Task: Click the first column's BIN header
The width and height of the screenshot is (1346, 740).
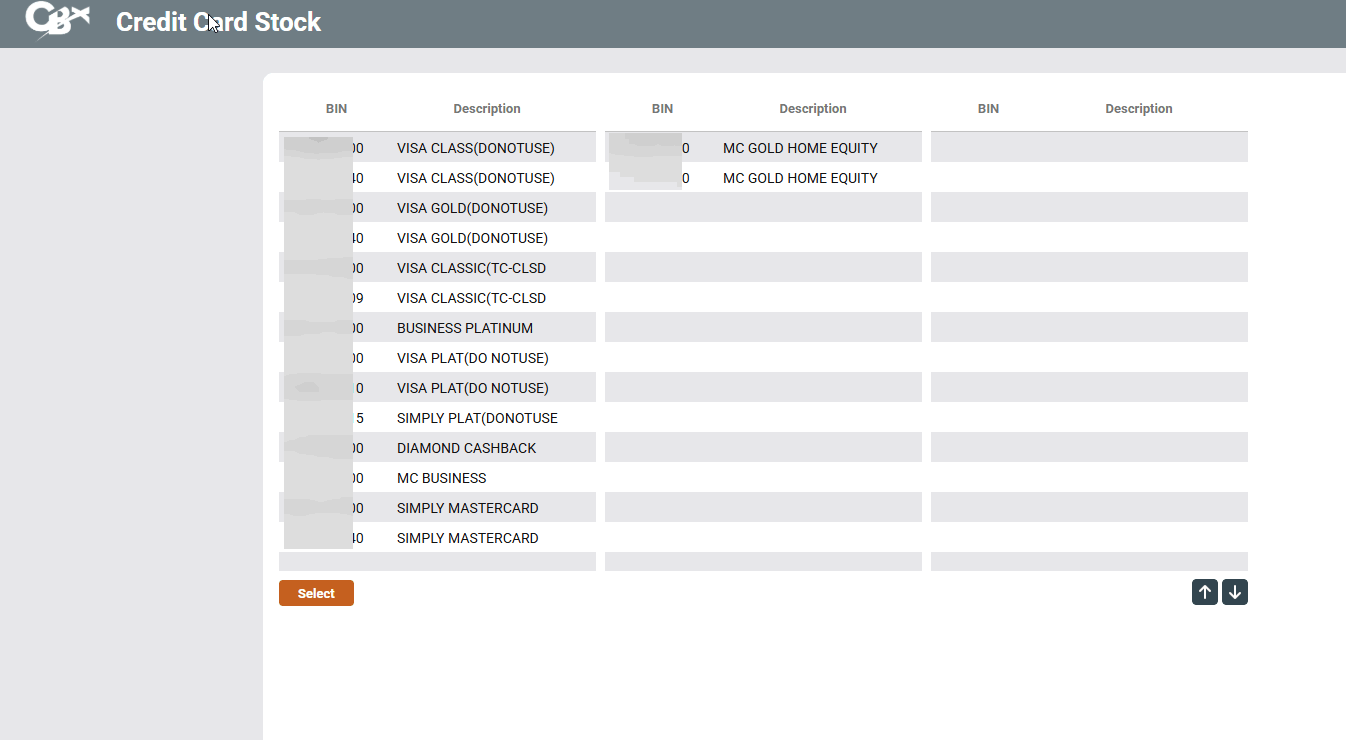Action: point(336,109)
